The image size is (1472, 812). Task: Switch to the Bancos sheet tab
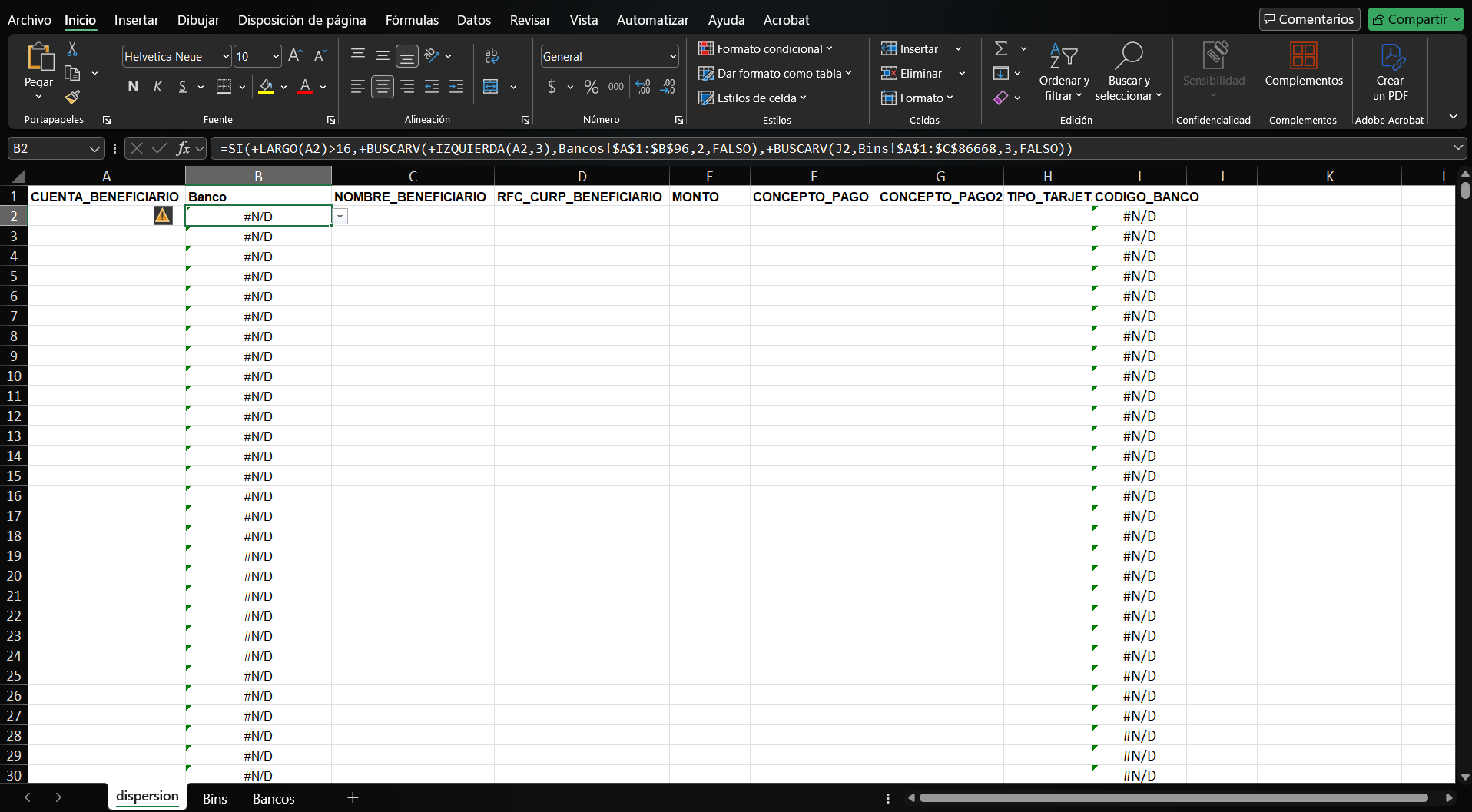pos(274,798)
